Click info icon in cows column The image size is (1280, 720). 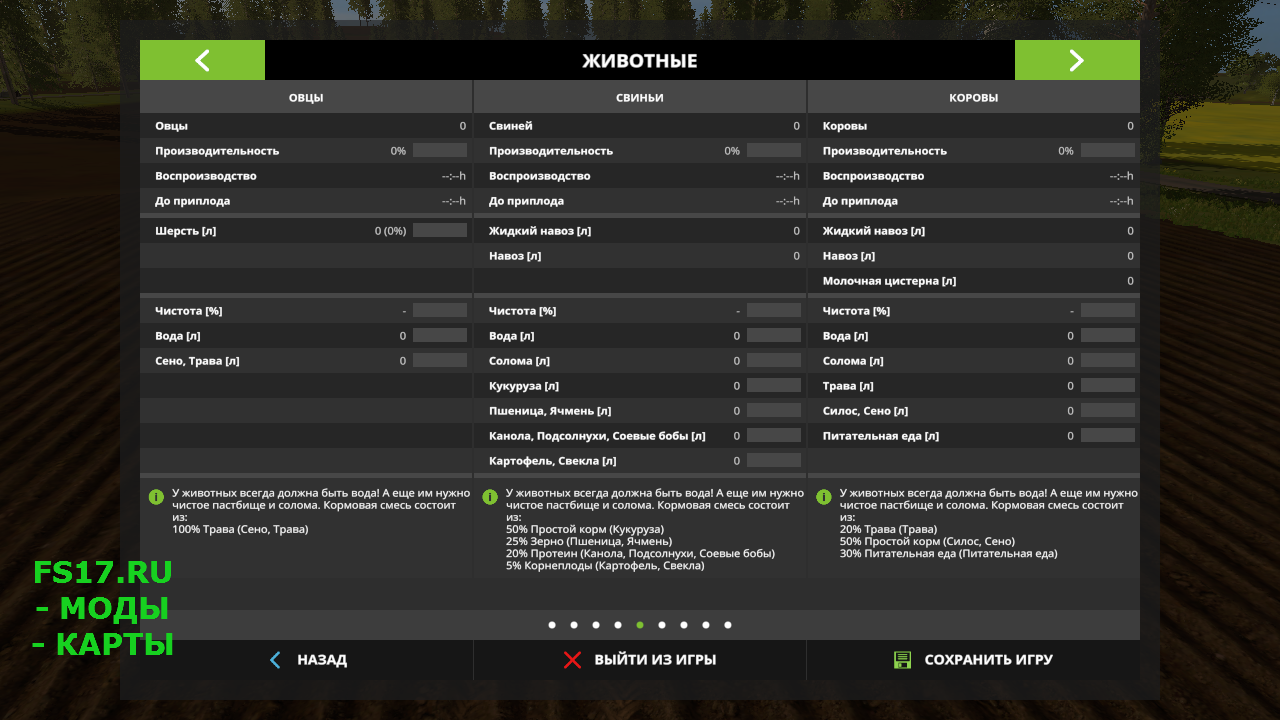pyautogui.click(x=824, y=497)
